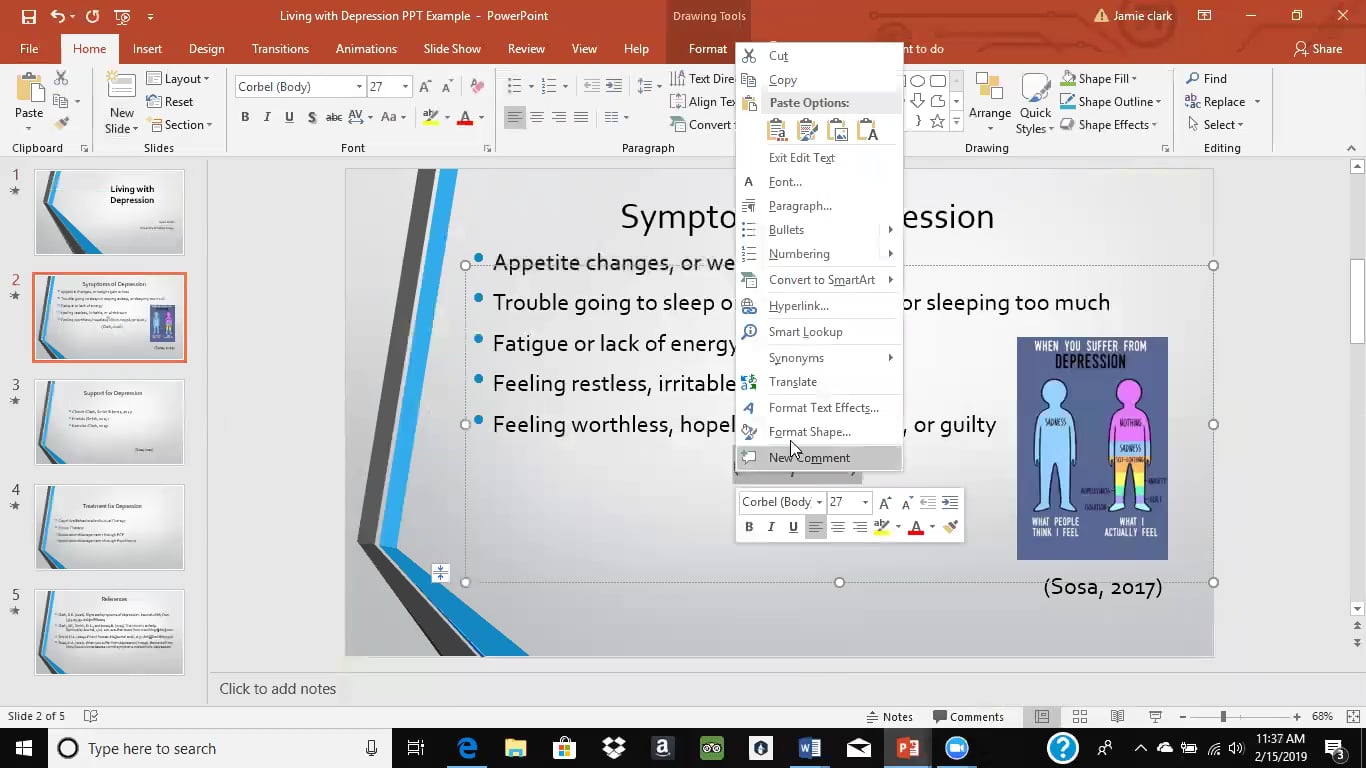This screenshot has height=768, width=1366.
Task: Click format painter in mini toolbar
Action: [x=950, y=527]
